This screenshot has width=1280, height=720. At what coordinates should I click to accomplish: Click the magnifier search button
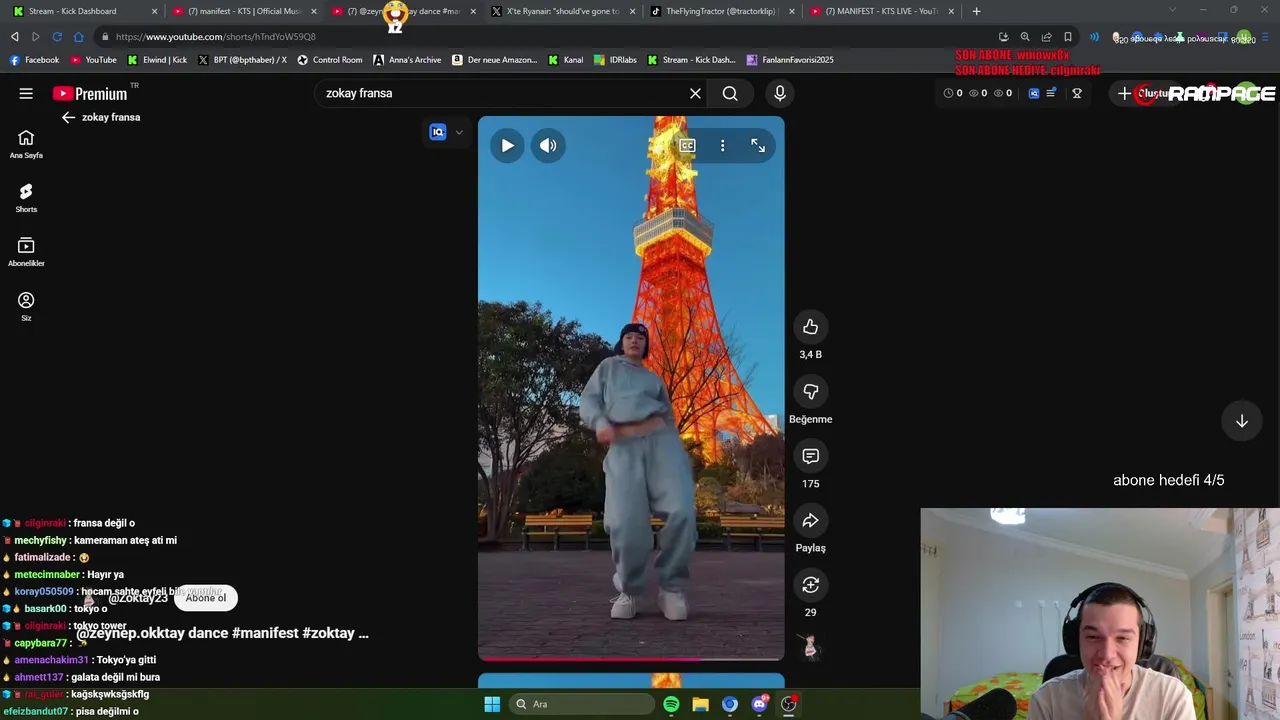point(730,93)
